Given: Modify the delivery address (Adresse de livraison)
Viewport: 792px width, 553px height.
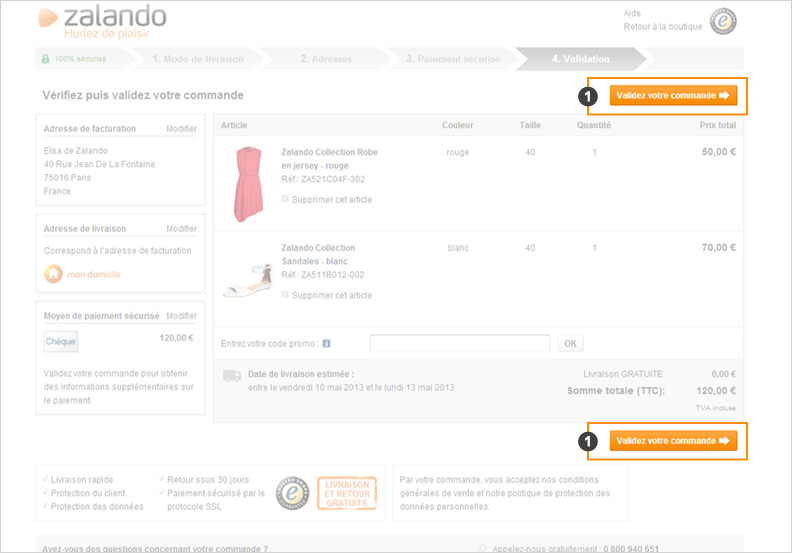Looking at the screenshot, I should pos(181,229).
